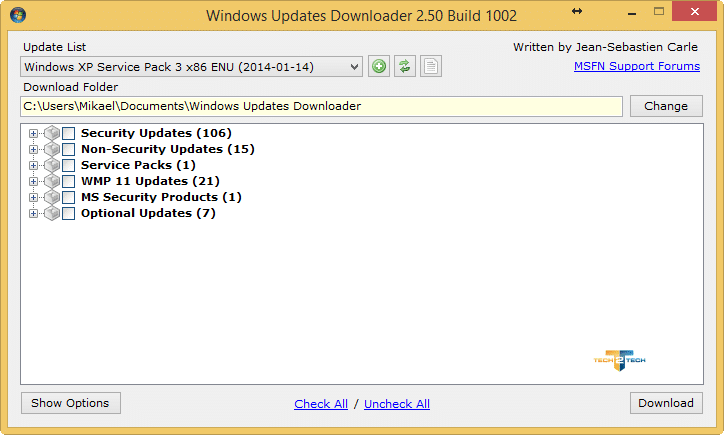Expand the Non-Security Updates tree node
The image size is (724, 435).
tap(33, 149)
